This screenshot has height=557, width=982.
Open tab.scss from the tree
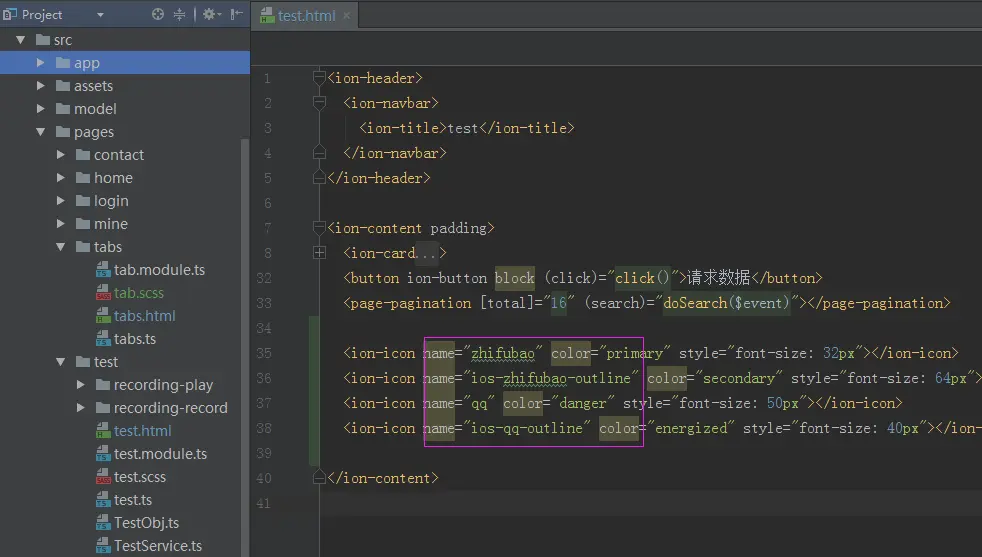pos(138,293)
